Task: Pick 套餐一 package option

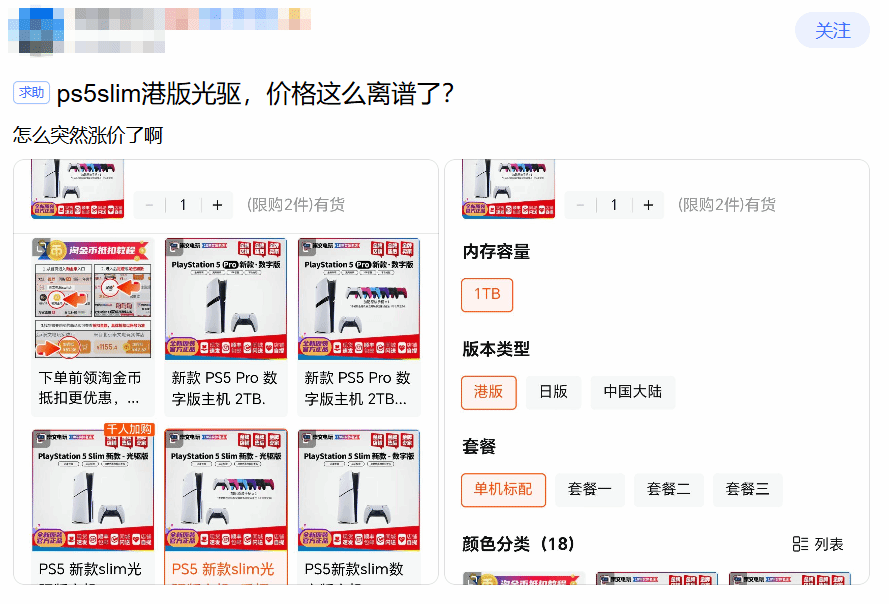Action: 589,490
